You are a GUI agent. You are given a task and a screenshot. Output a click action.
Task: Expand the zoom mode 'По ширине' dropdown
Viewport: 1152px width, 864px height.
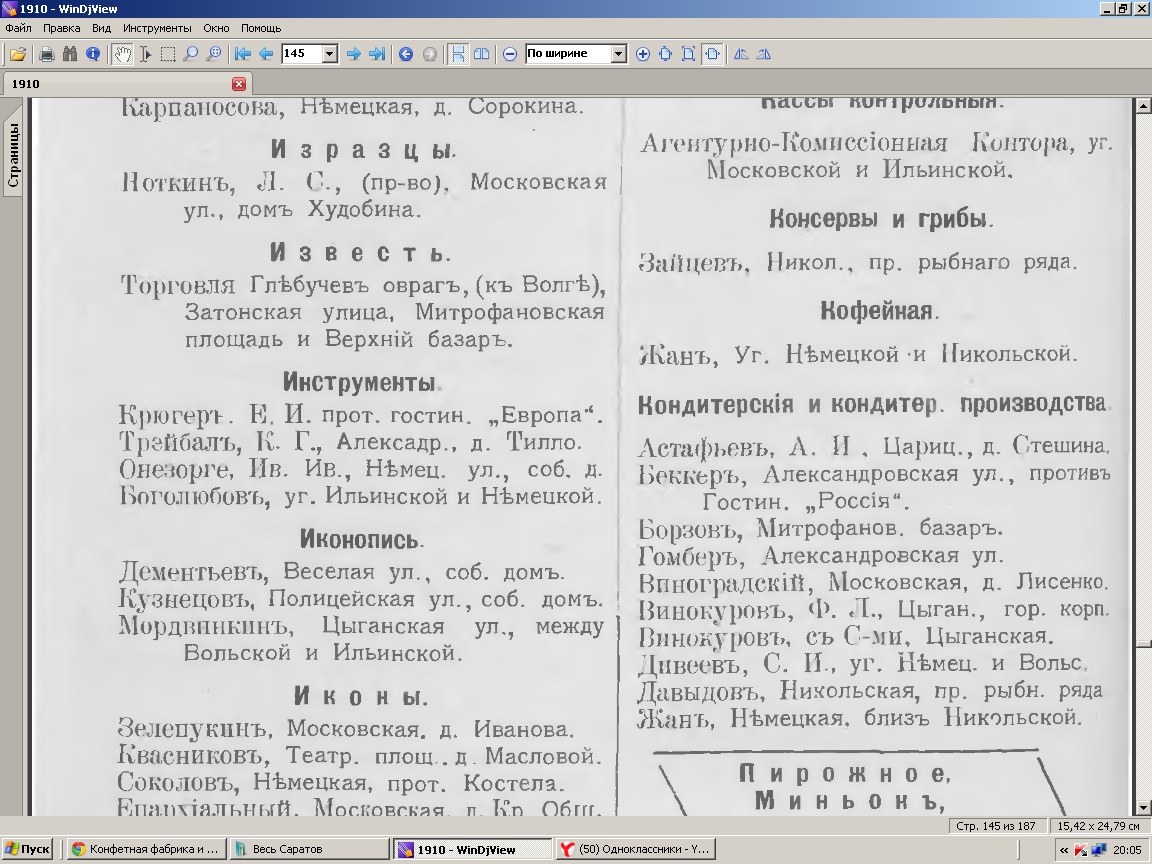click(618, 54)
